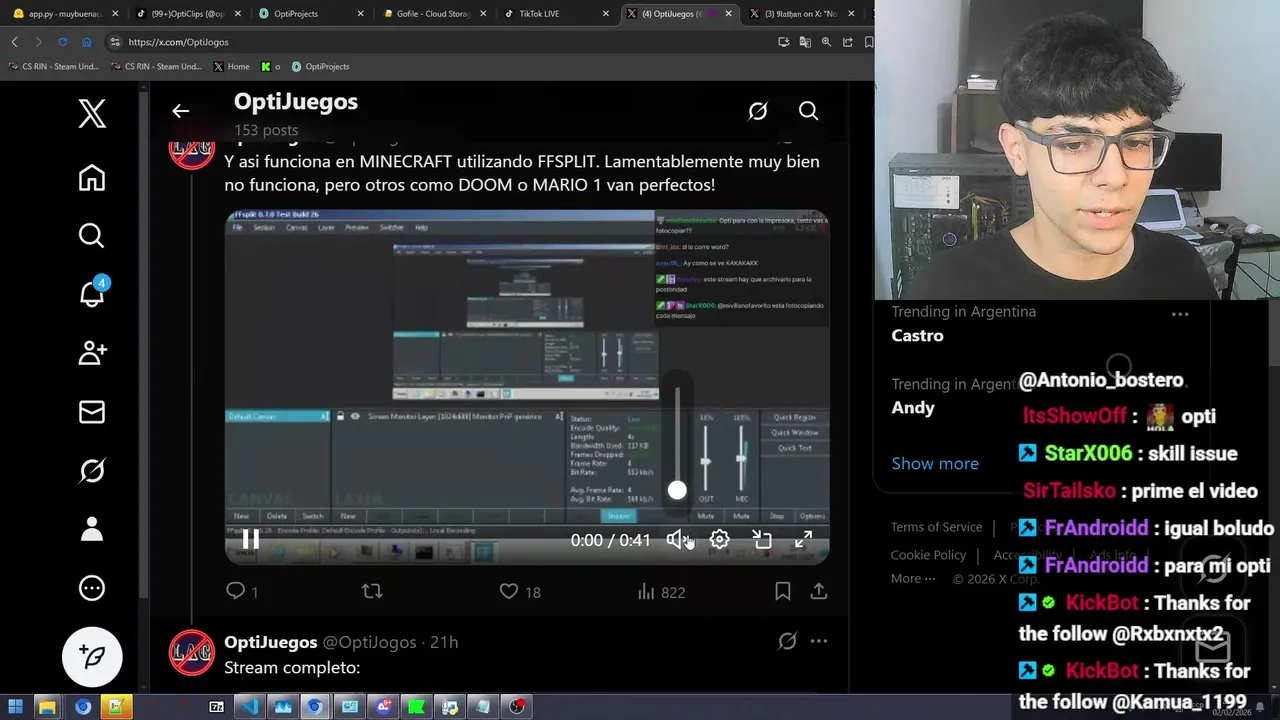Click the X logo in sidebar
Viewport: 1280px width, 720px height.
(92, 114)
